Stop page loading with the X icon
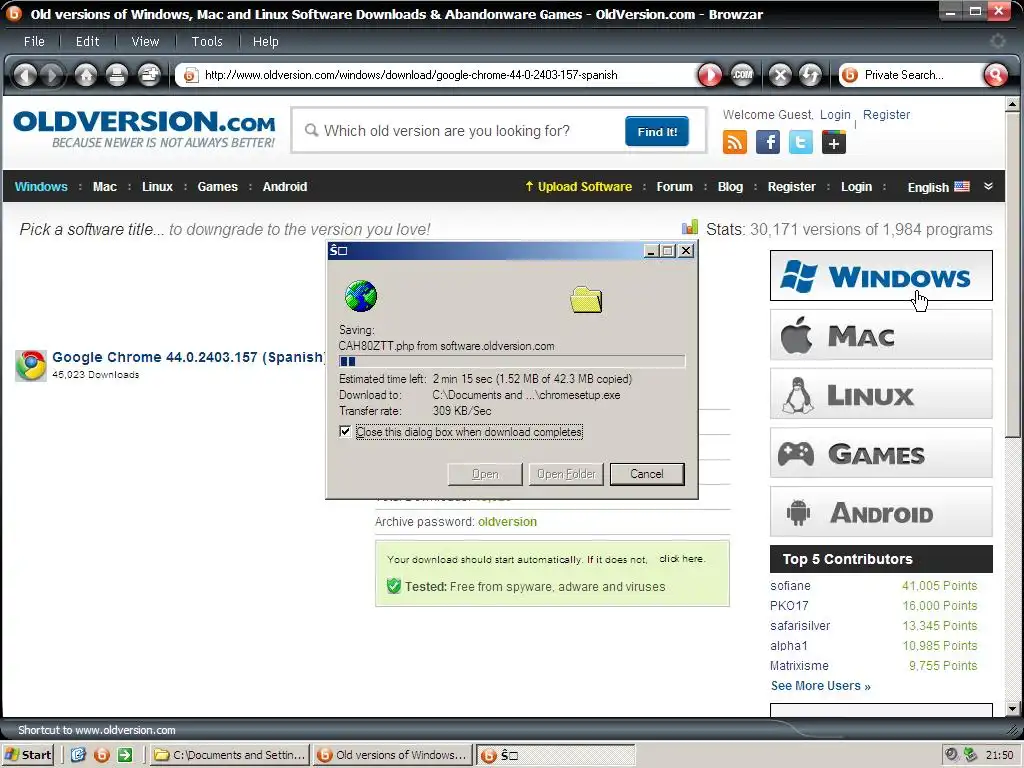Image resolution: width=1024 pixels, height=768 pixels. [780, 75]
